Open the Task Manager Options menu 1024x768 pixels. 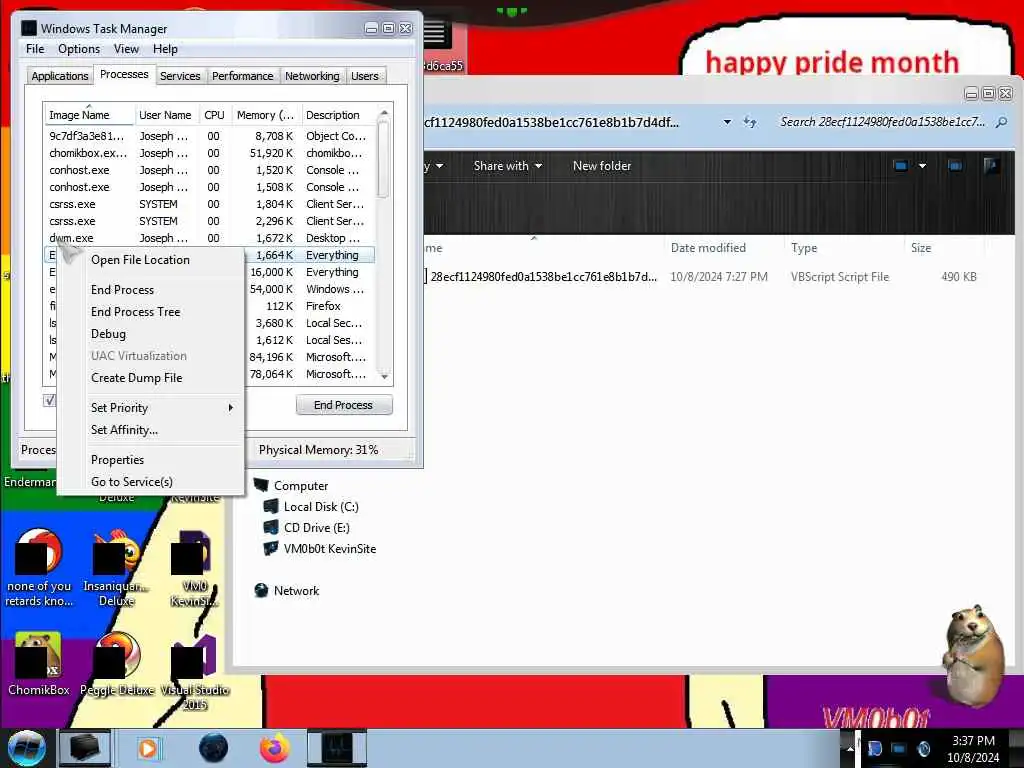pyautogui.click(x=79, y=49)
